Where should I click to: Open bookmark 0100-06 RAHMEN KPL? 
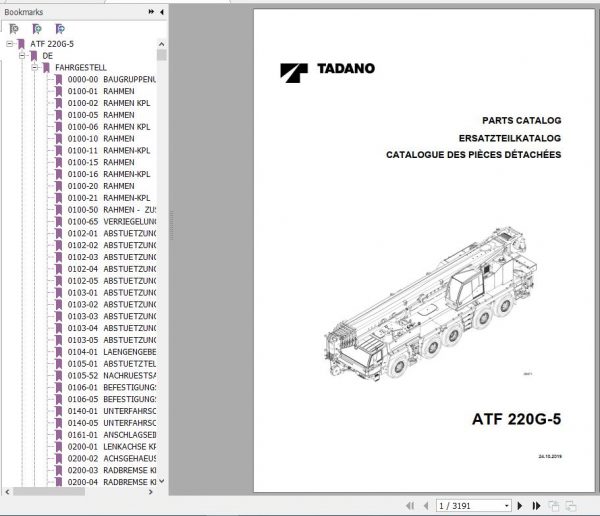109,127
